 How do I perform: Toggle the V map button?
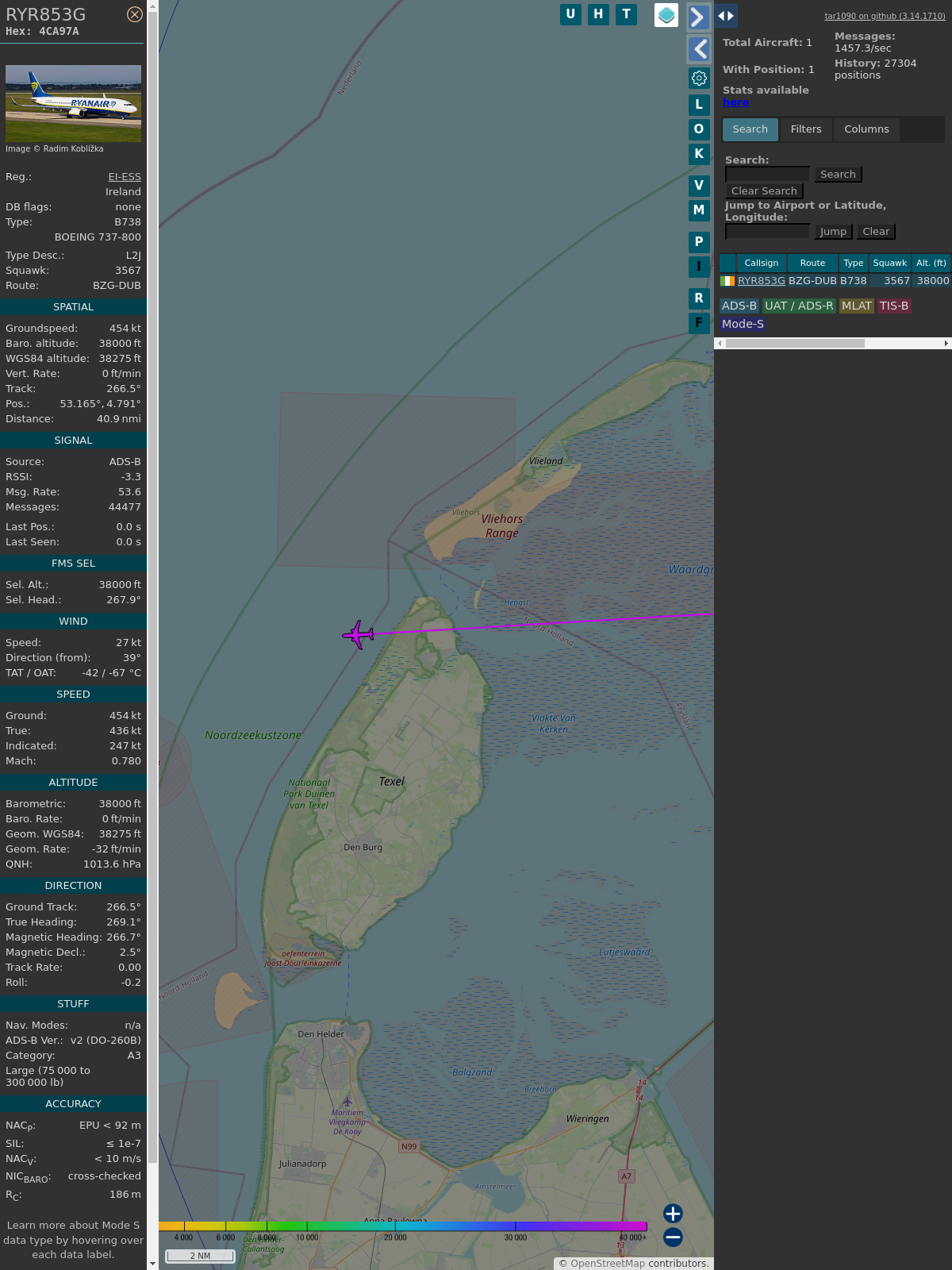pyautogui.click(x=699, y=186)
